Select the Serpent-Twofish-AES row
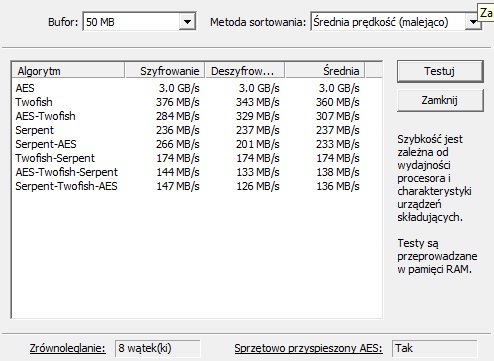The image size is (494, 361). (188, 186)
